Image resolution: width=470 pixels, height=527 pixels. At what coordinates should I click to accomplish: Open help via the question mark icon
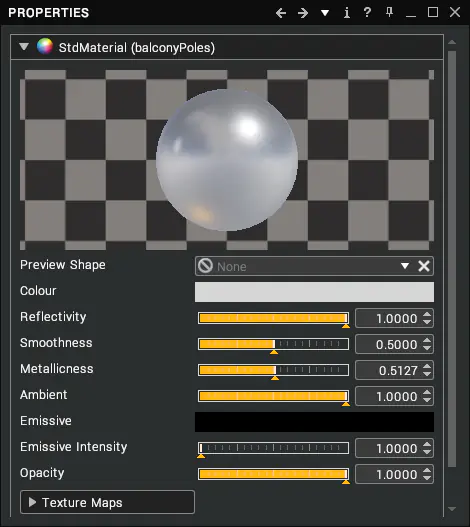(x=367, y=13)
